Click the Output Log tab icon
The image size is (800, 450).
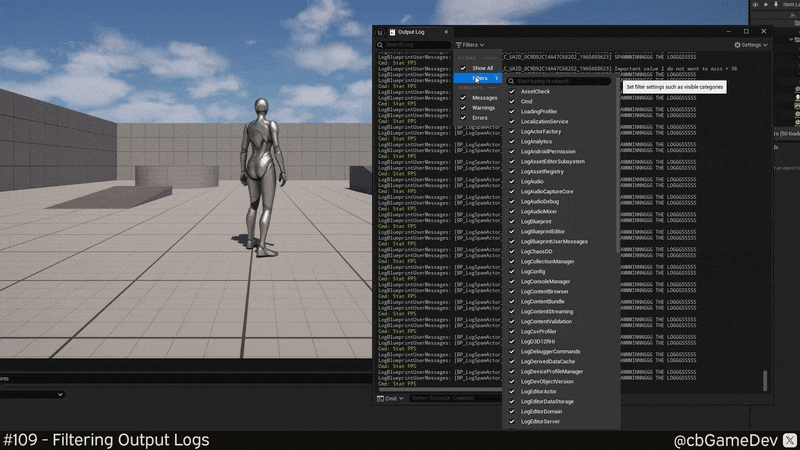[x=392, y=32]
